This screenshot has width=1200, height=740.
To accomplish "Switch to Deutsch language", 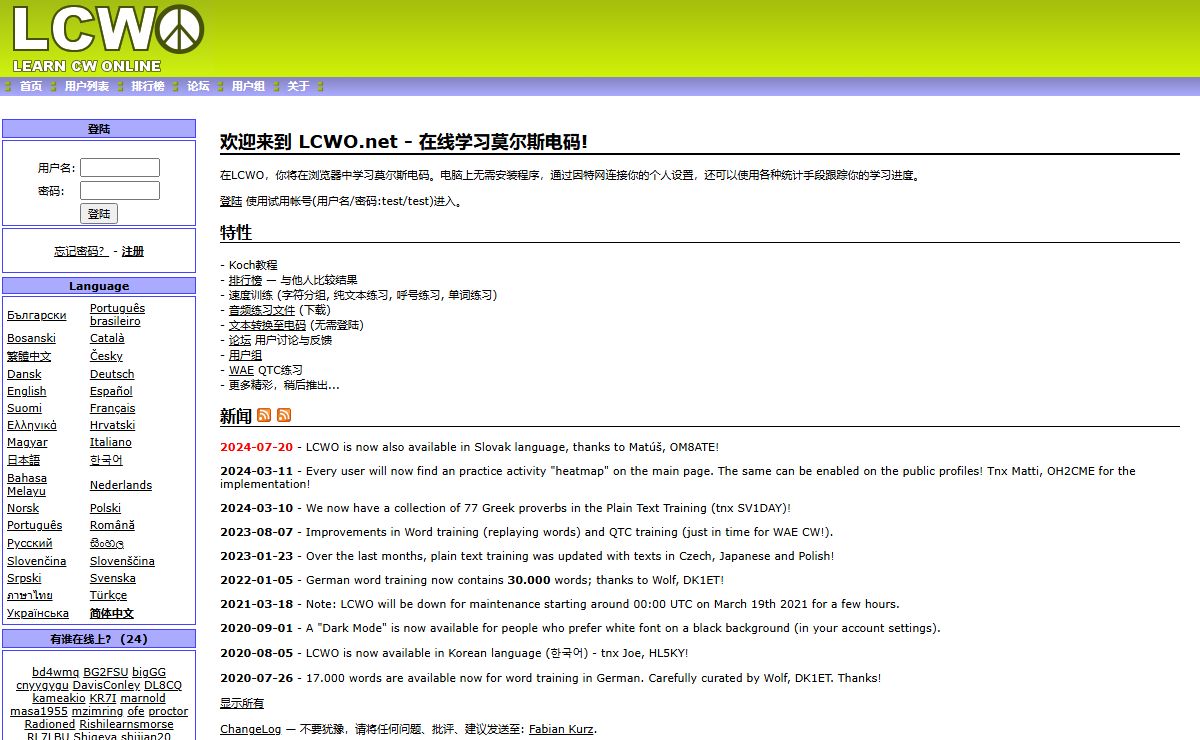I will 112,374.
